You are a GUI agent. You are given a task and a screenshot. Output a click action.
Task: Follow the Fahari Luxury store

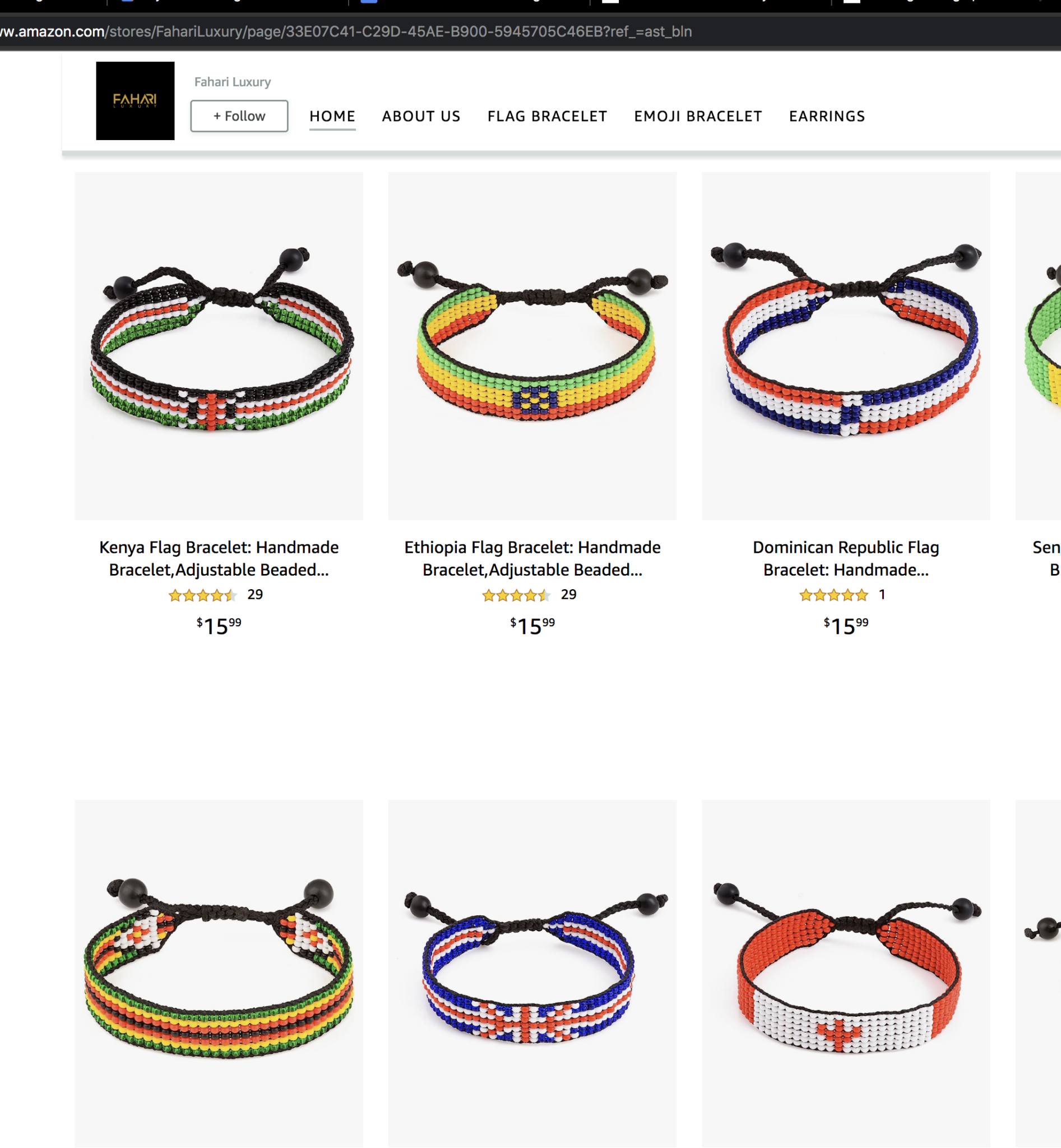click(239, 116)
